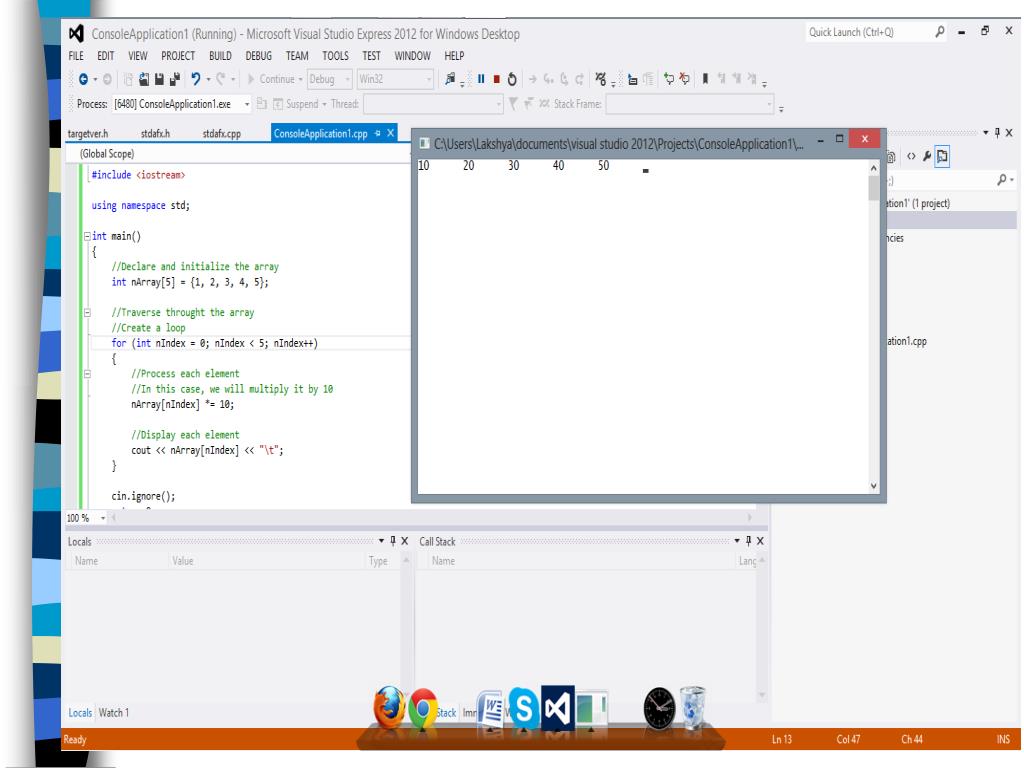Screen dimensions: 1024x768
Task: Click the Visual Studio logo icon
Action: [x=76, y=33]
